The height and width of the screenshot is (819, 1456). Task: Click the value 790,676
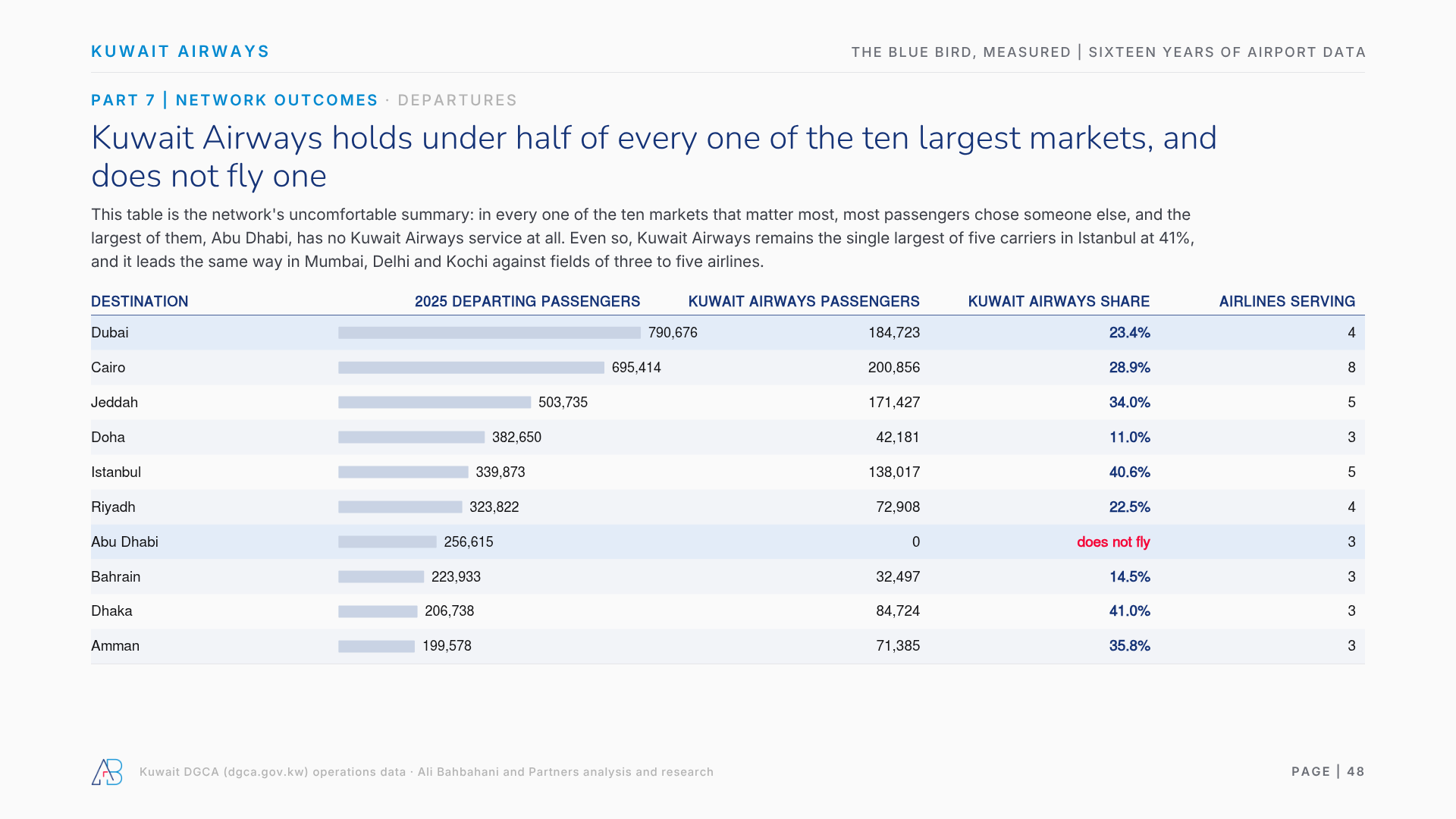pos(673,333)
